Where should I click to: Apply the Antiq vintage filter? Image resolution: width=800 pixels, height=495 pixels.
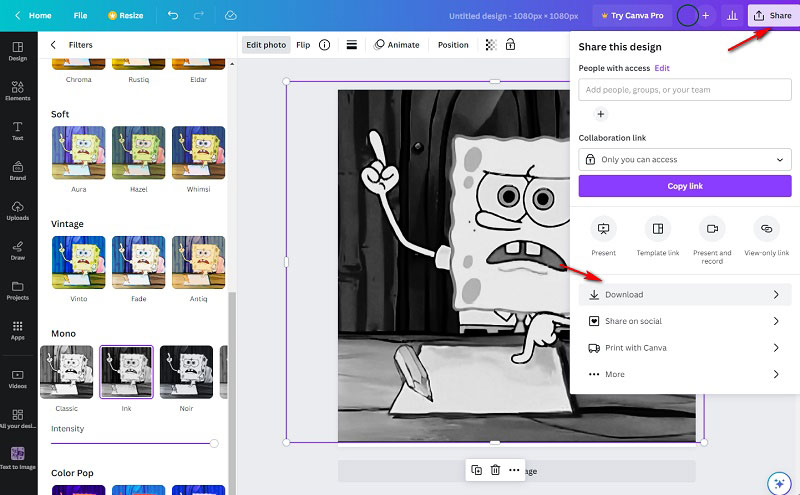(198, 262)
